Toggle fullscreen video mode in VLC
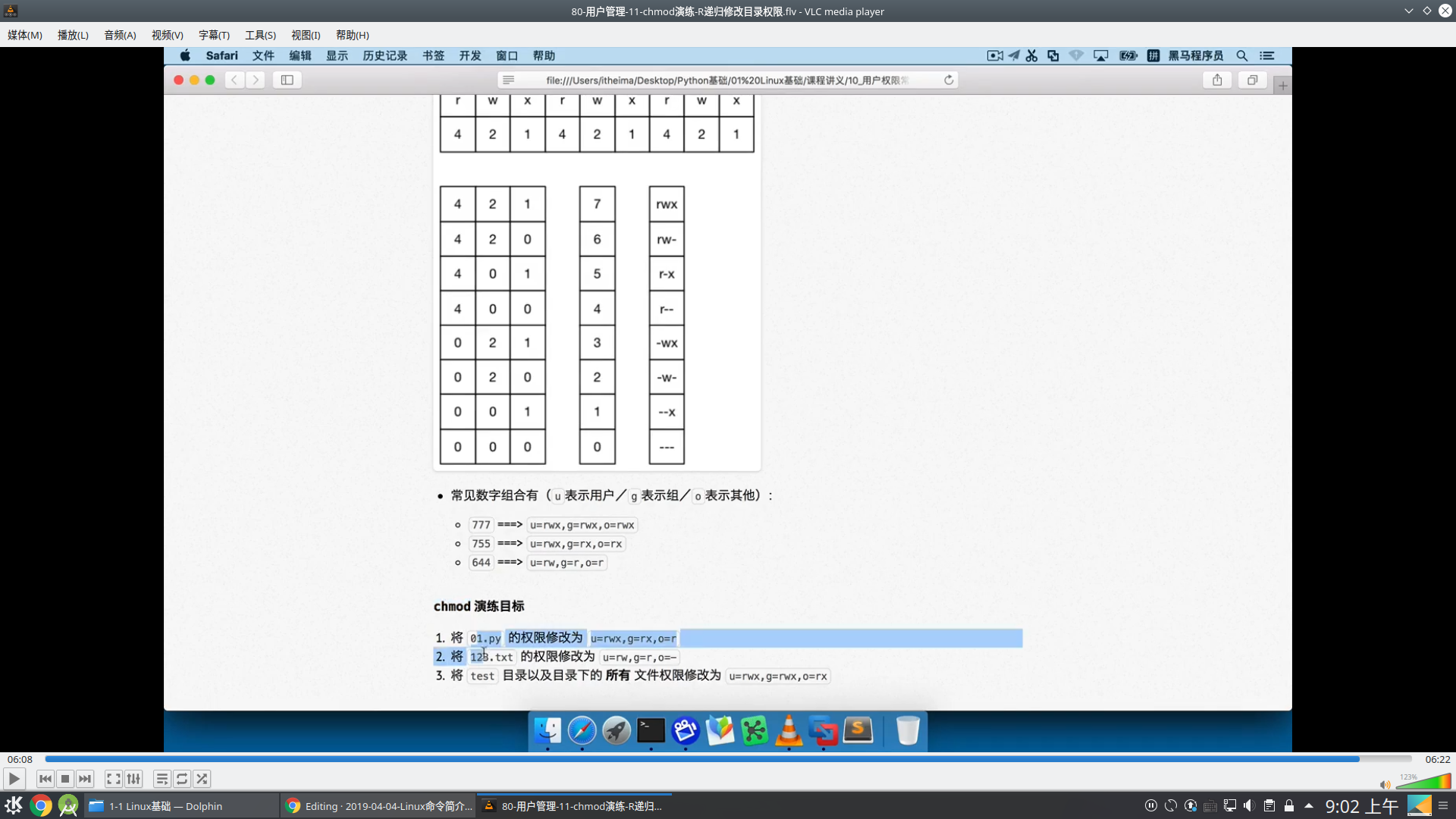This screenshot has width=1456, height=819. [113, 779]
